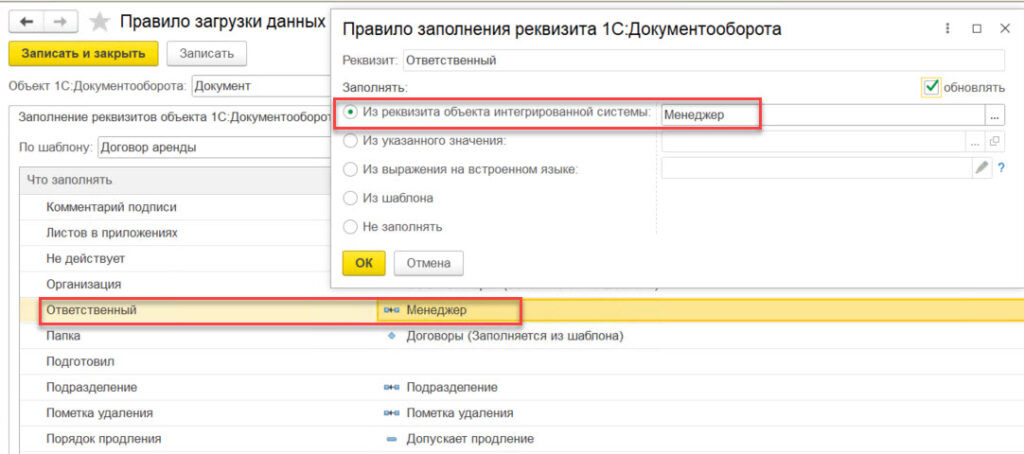The width and height of the screenshot is (1024, 454).
Task: Select the Организация row
Action: point(176,284)
